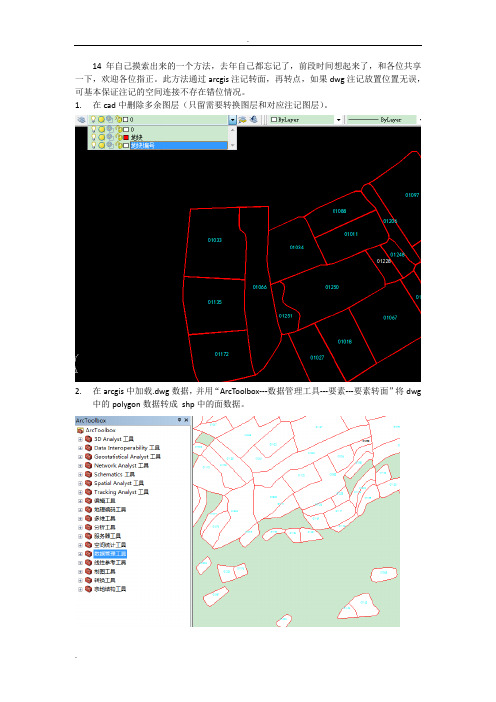This screenshot has width=496, height=702.
Task: Open the CAD layer list dropdown arrow
Action: (x=232, y=120)
